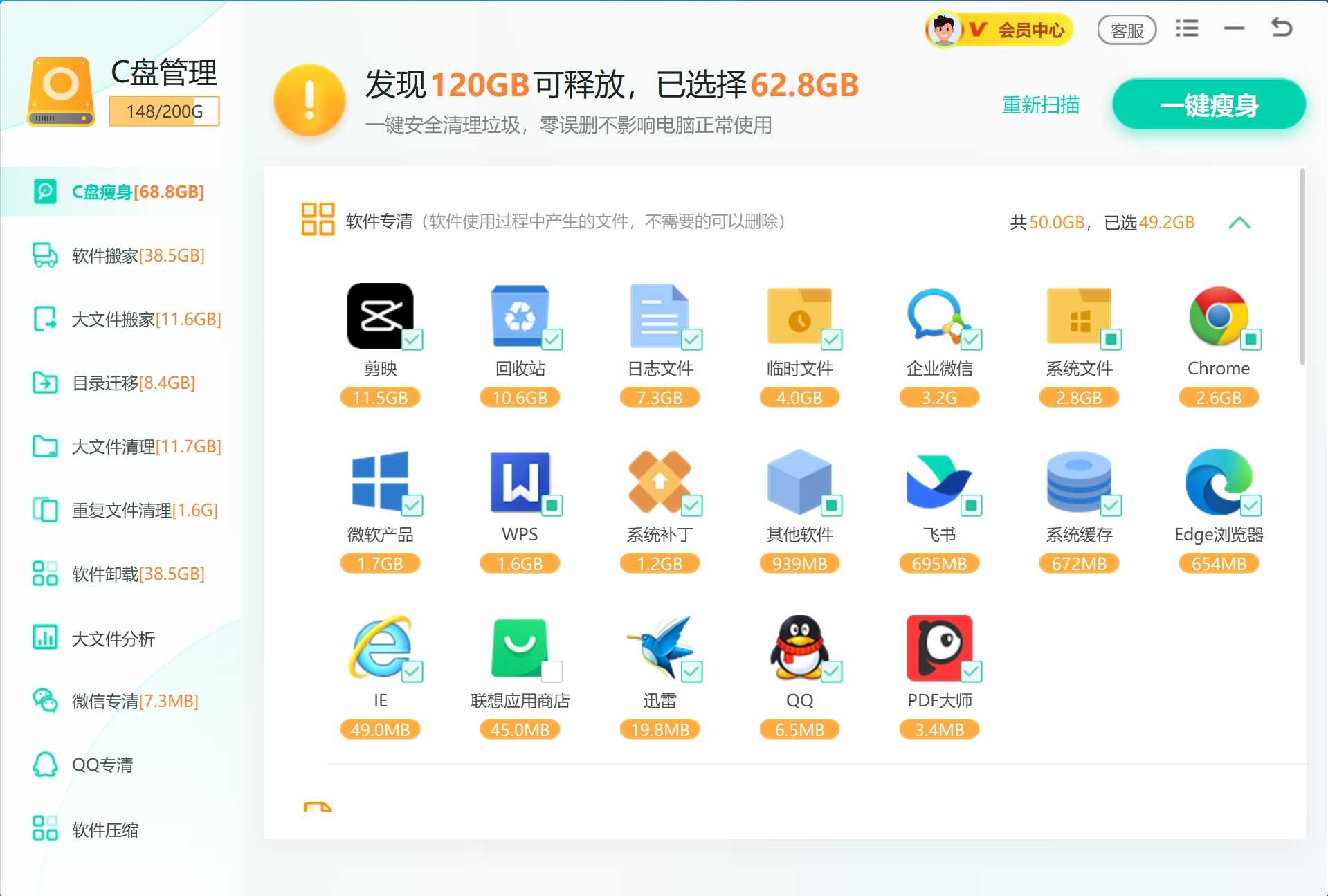Open the 企业微信 icon
Viewport: 1328px width, 896px height.
[936, 316]
